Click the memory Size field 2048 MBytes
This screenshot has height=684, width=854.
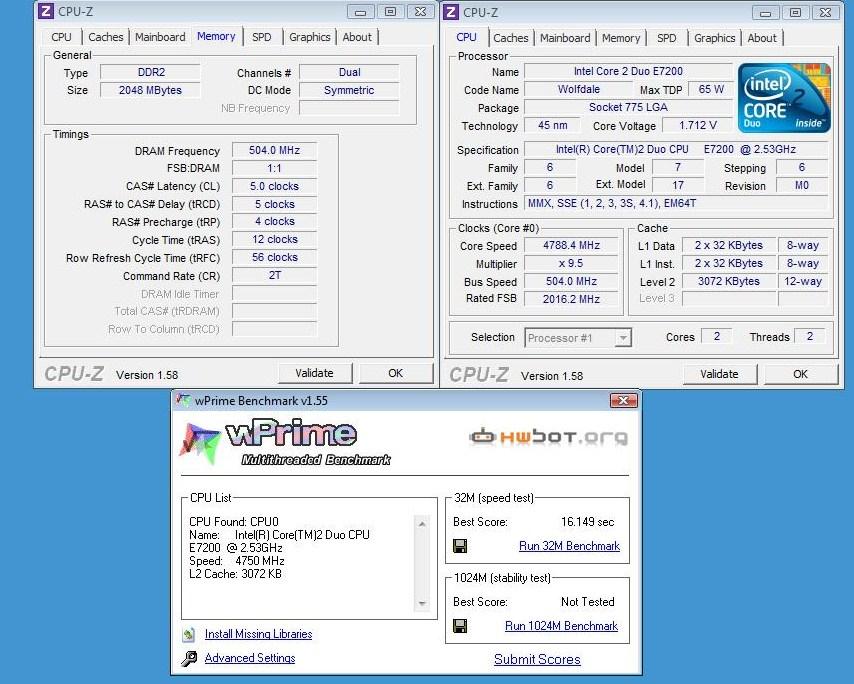pyautogui.click(x=150, y=90)
